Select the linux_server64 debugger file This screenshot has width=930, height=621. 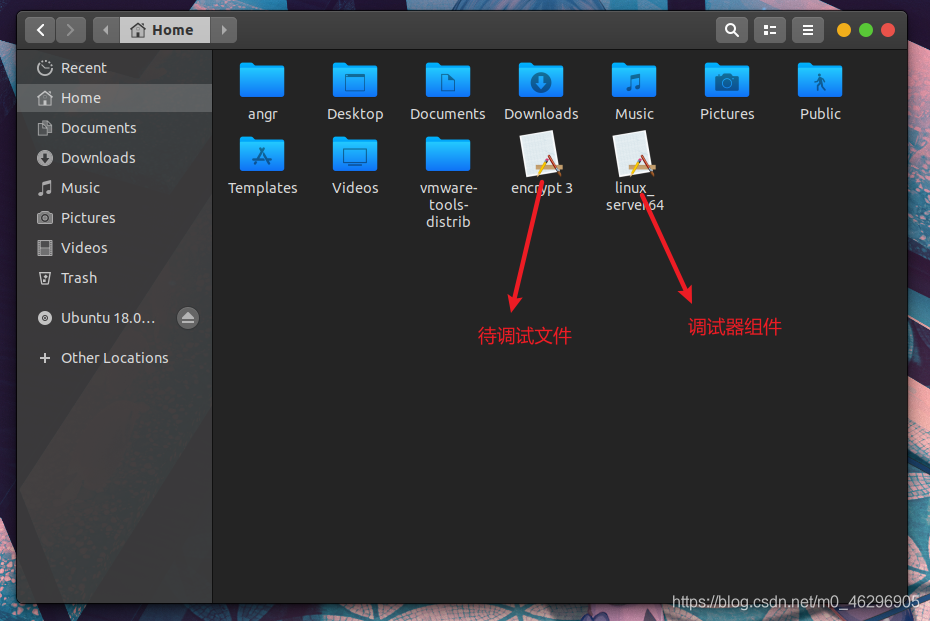(634, 155)
